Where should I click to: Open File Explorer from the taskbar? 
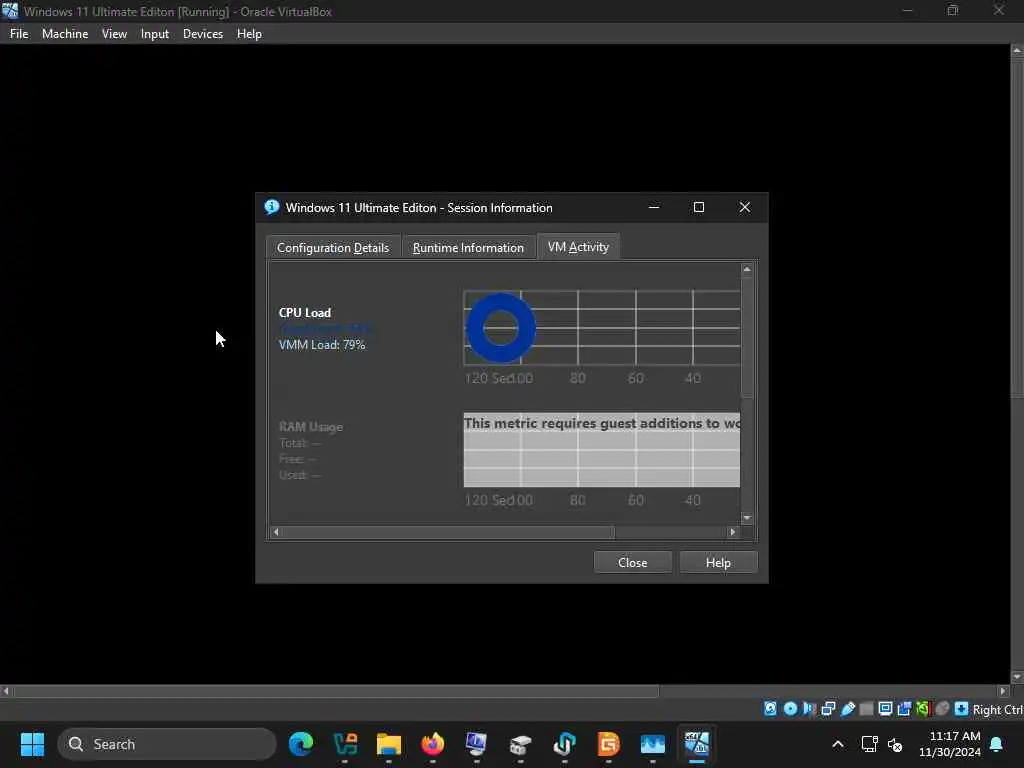pos(389,744)
